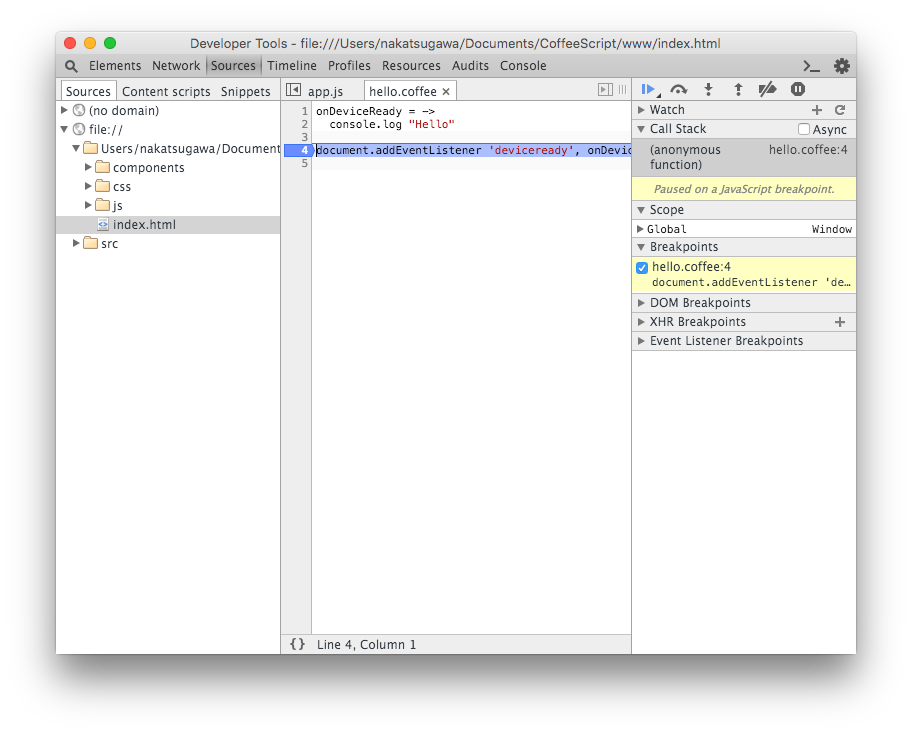Switch to the Network panel tab
This screenshot has width=912, height=734.
click(x=176, y=66)
